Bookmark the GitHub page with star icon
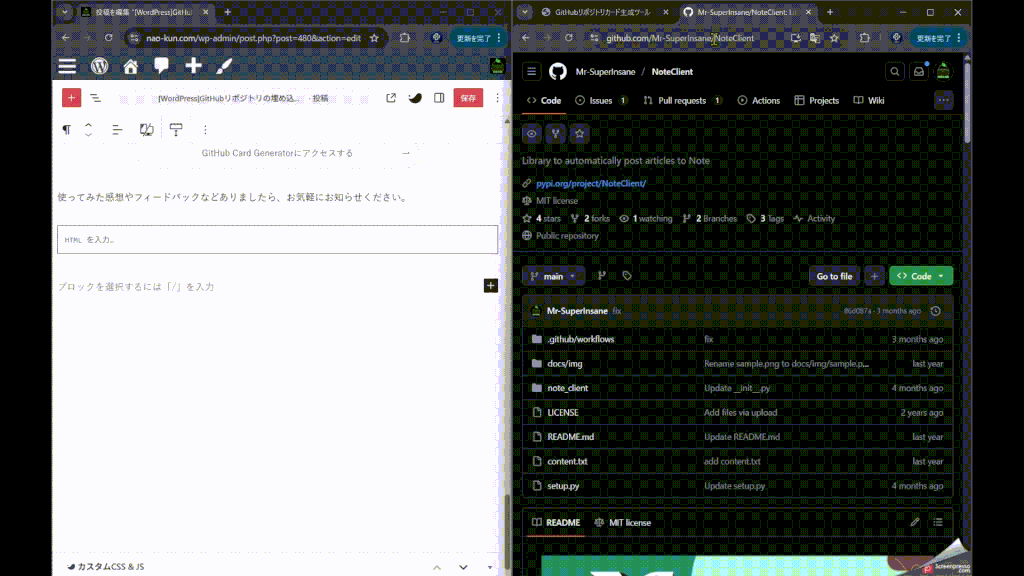Screen dimensions: 1024x576 835,39
